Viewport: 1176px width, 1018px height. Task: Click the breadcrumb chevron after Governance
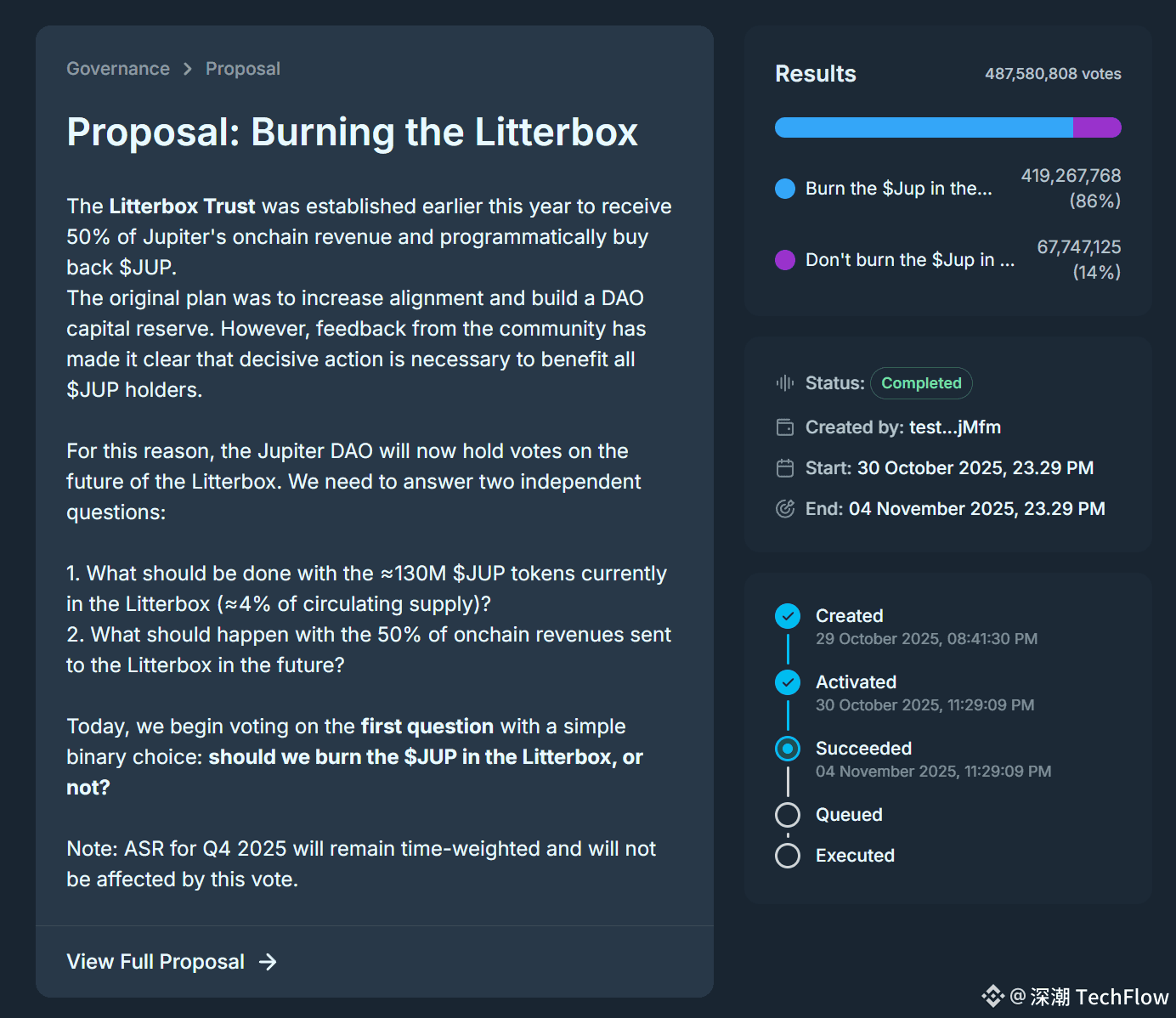(x=188, y=69)
